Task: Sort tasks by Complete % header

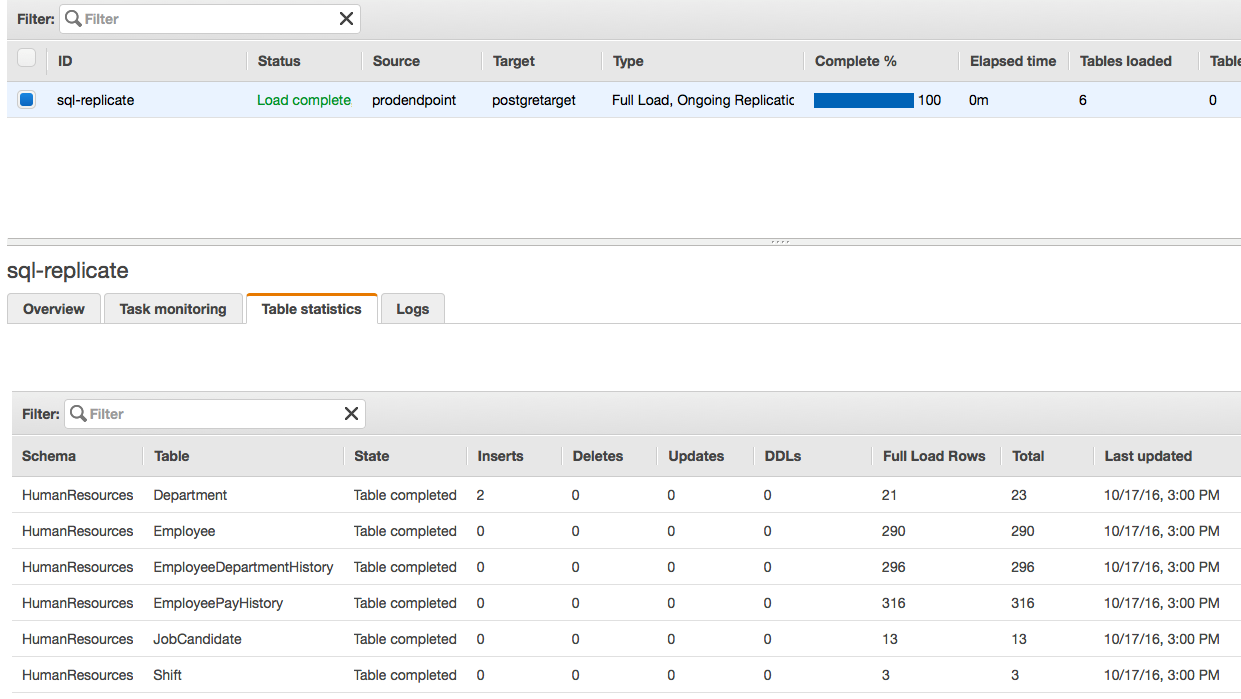Action: [x=855, y=61]
